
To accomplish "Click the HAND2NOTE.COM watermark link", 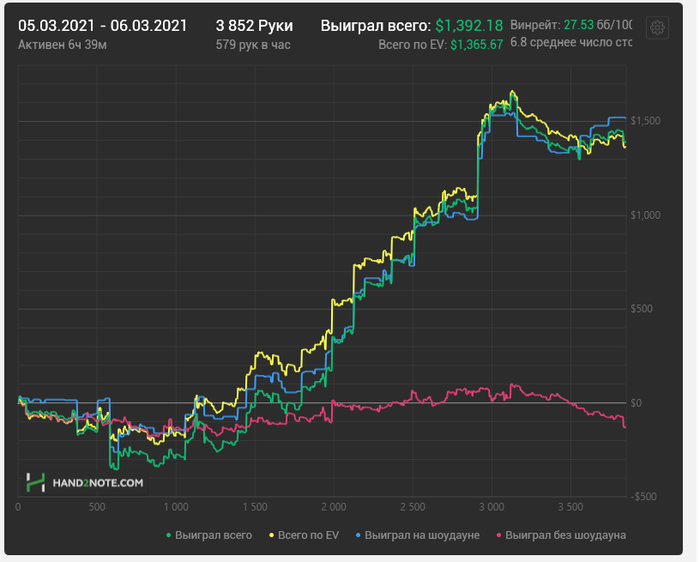I will (x=98, y=483).
